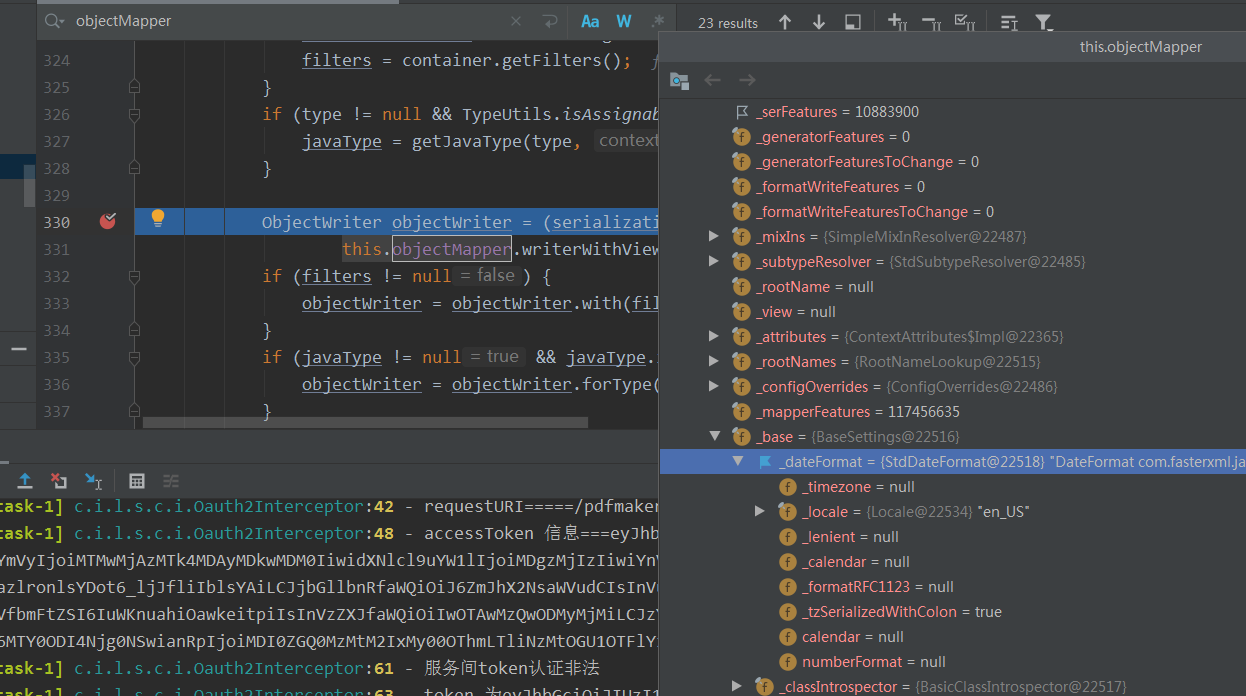The height and width of the screenshot is (696, 1246).
Task: Select the _timezone = null row
Action: [x=953, y=487]
